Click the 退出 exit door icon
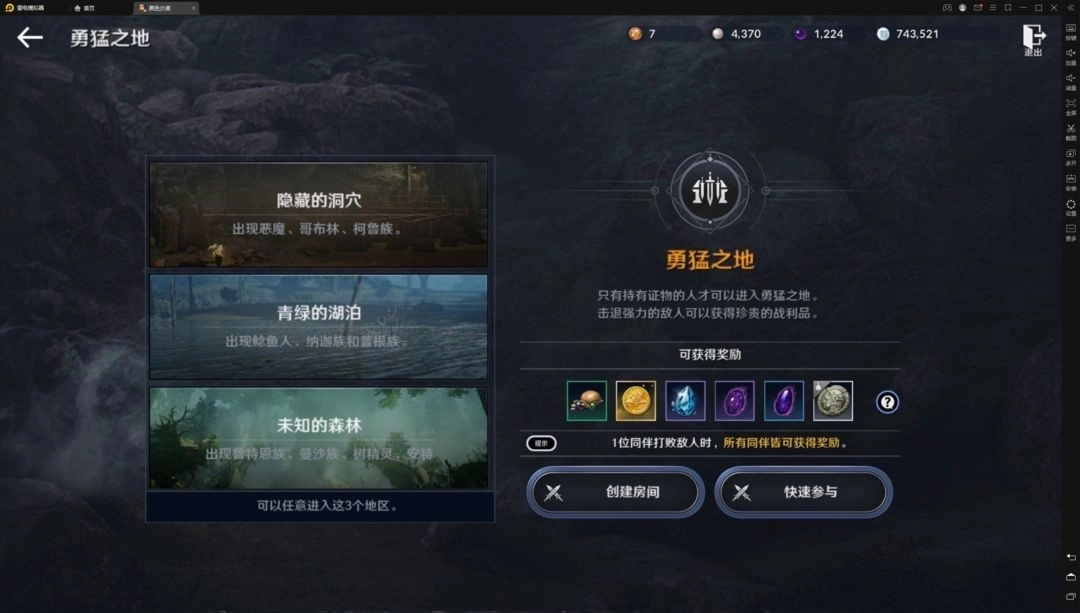The width and height of the screenshot is (1080, 613). [x=1033, y=39]
